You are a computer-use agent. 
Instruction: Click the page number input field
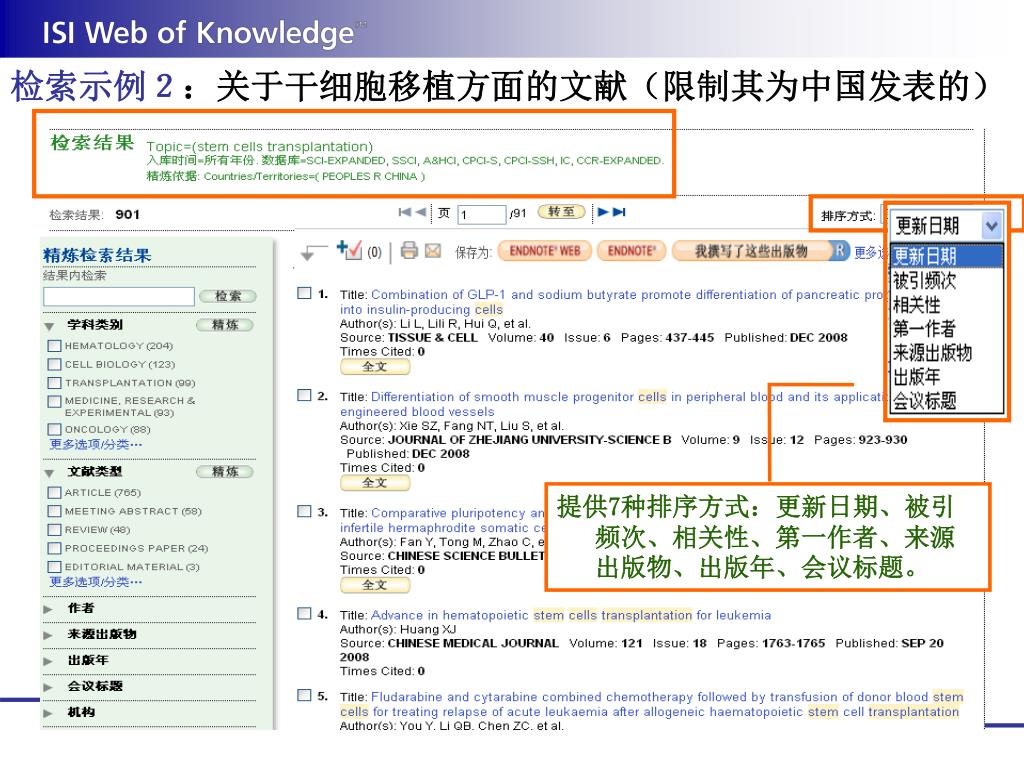coord(482,214)
